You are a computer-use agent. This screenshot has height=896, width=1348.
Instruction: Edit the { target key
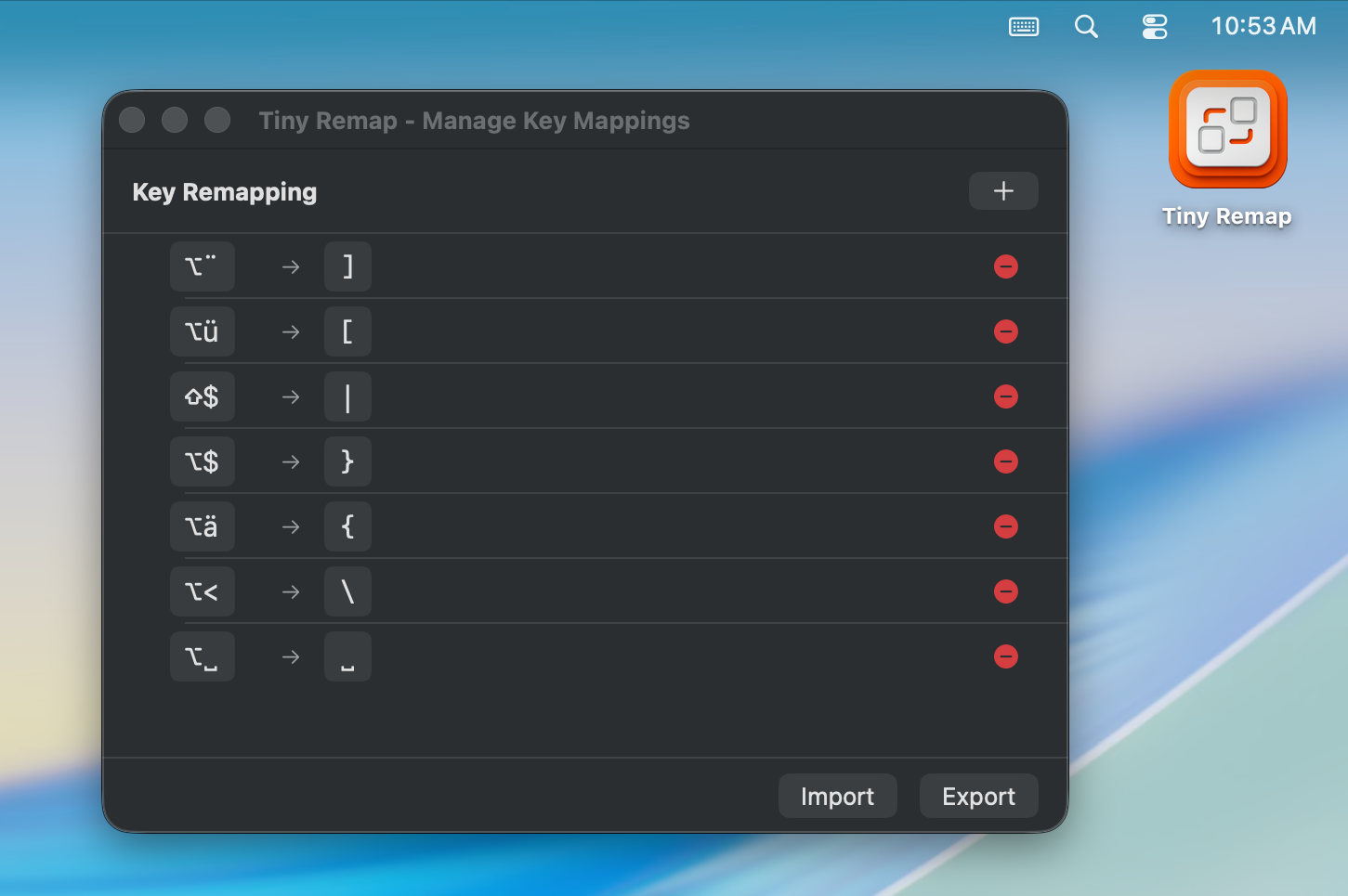click(347, 526)
